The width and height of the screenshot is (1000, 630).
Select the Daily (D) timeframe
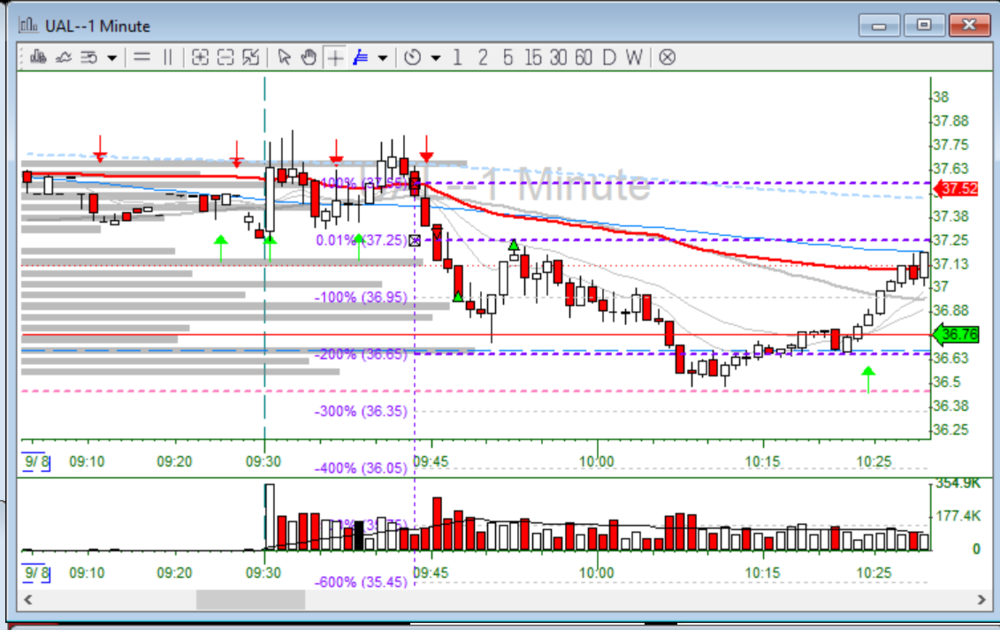[x=608, y=57]
